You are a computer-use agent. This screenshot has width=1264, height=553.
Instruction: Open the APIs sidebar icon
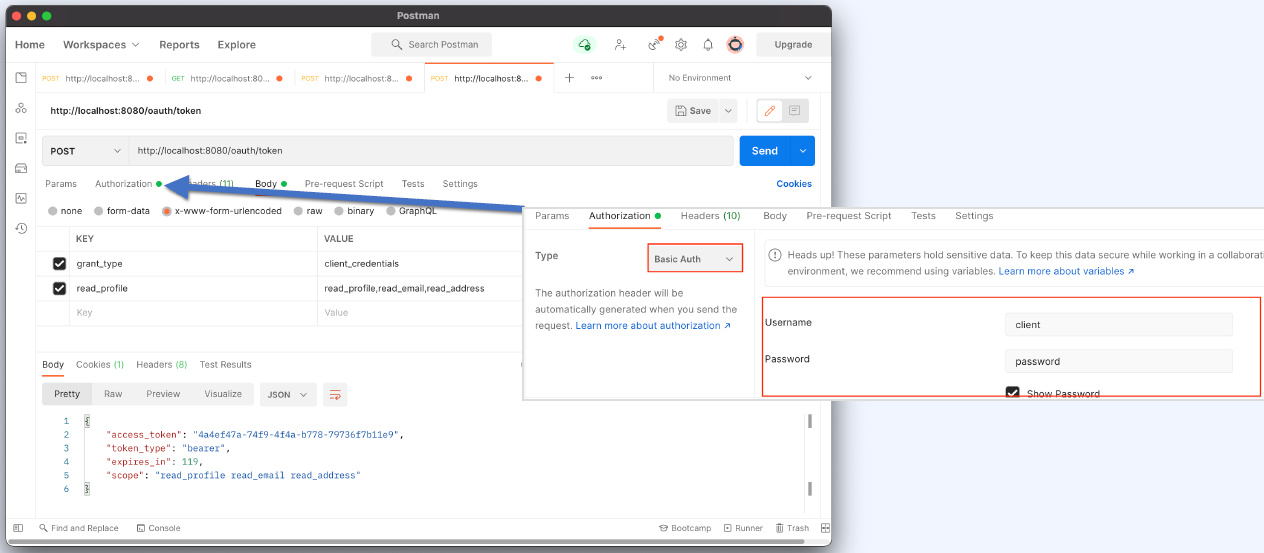tap(21, 108)
